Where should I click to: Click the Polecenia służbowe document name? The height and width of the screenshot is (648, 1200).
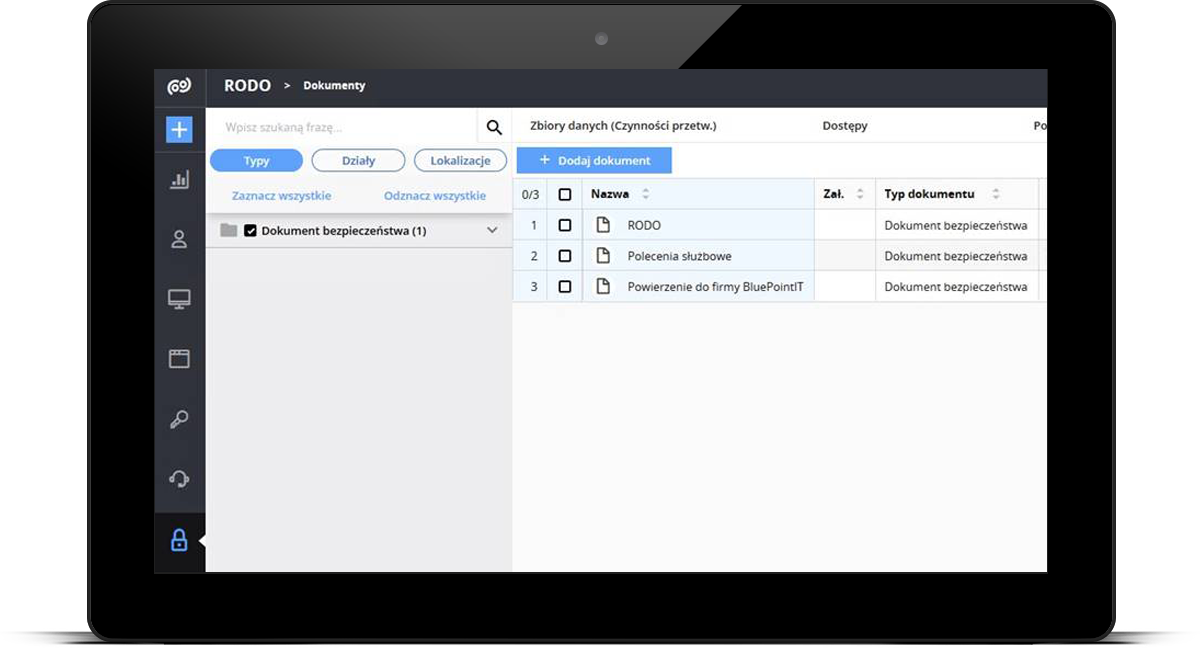click(679, 256)
